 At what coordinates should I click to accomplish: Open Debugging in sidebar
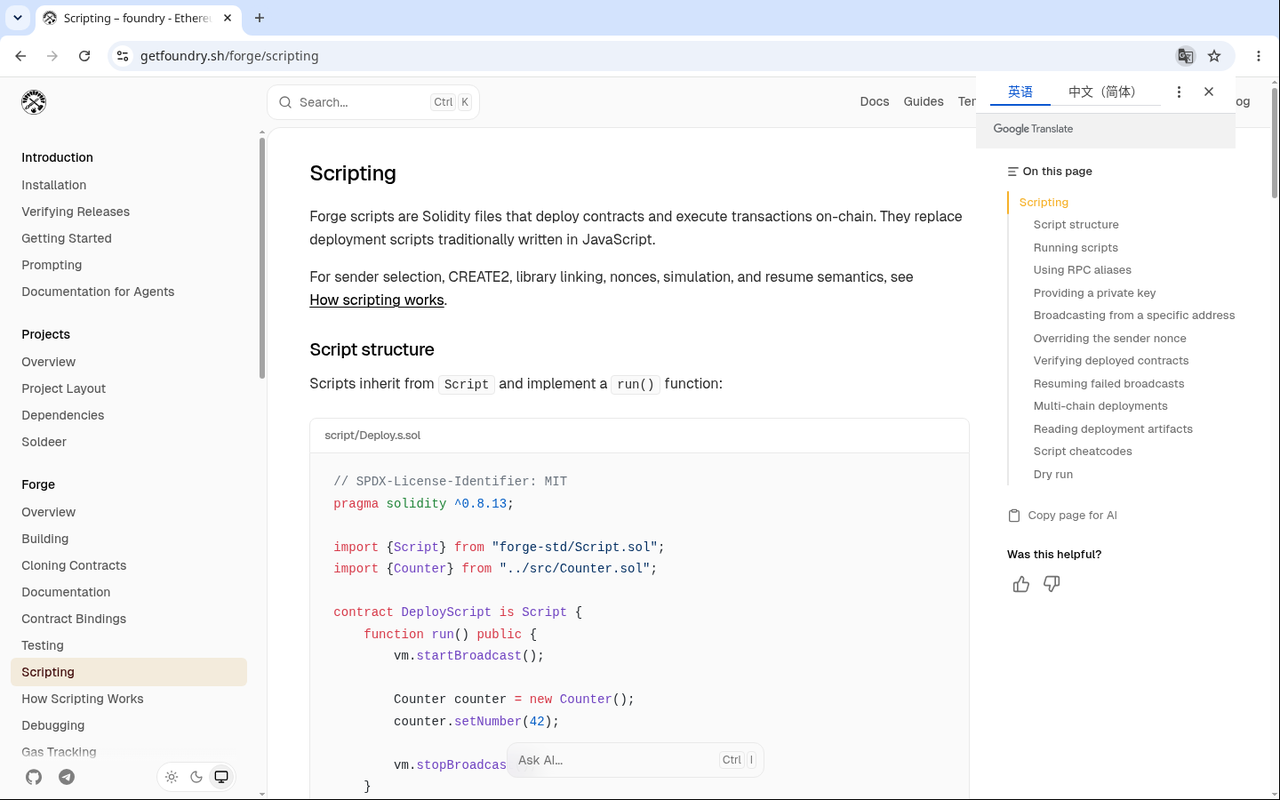[x=53, y=725]
